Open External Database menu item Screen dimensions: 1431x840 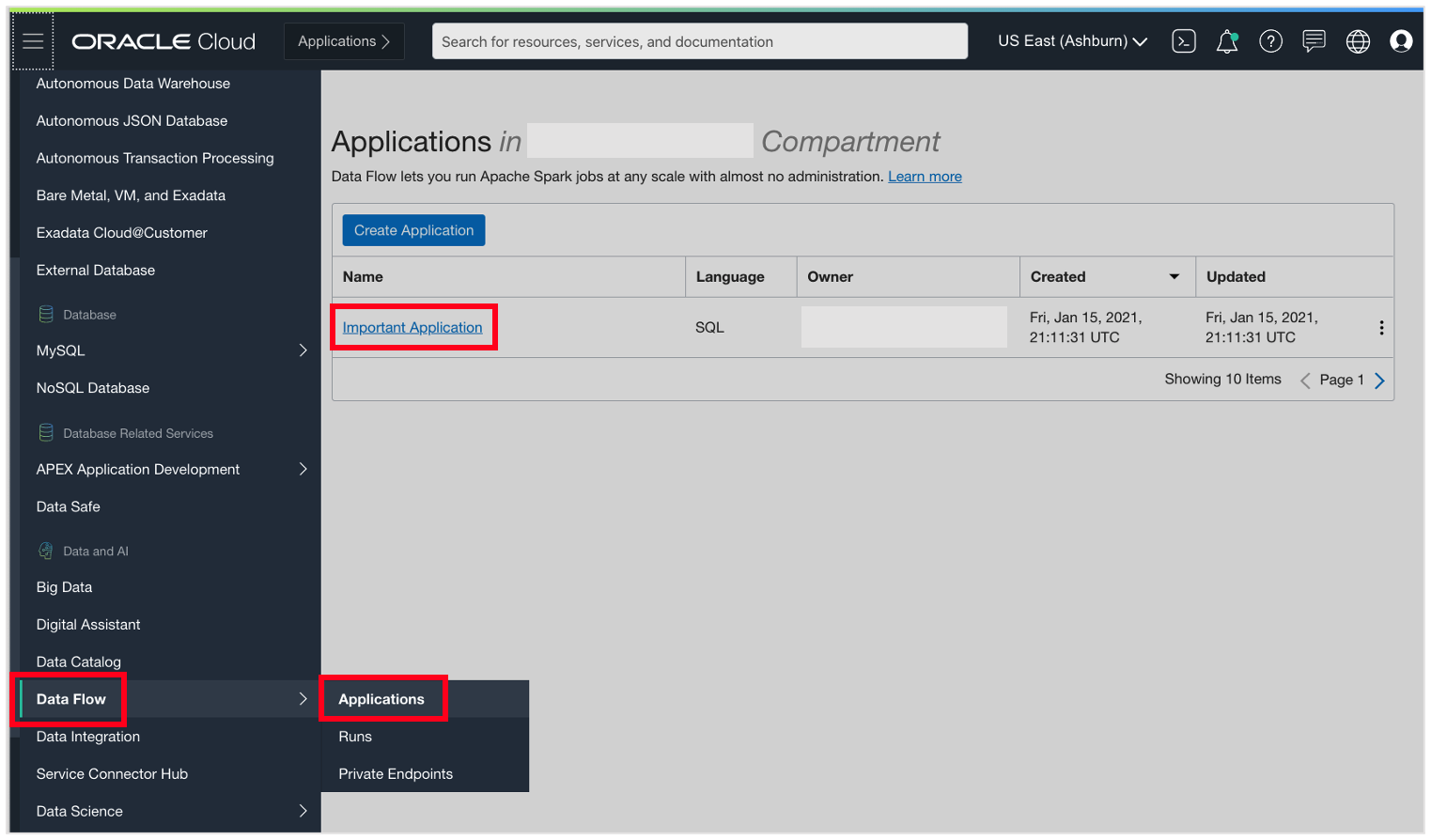tap(96, 271)
